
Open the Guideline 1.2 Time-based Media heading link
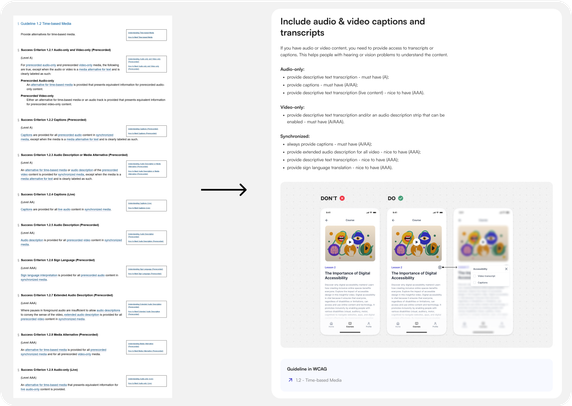point(46,23)
